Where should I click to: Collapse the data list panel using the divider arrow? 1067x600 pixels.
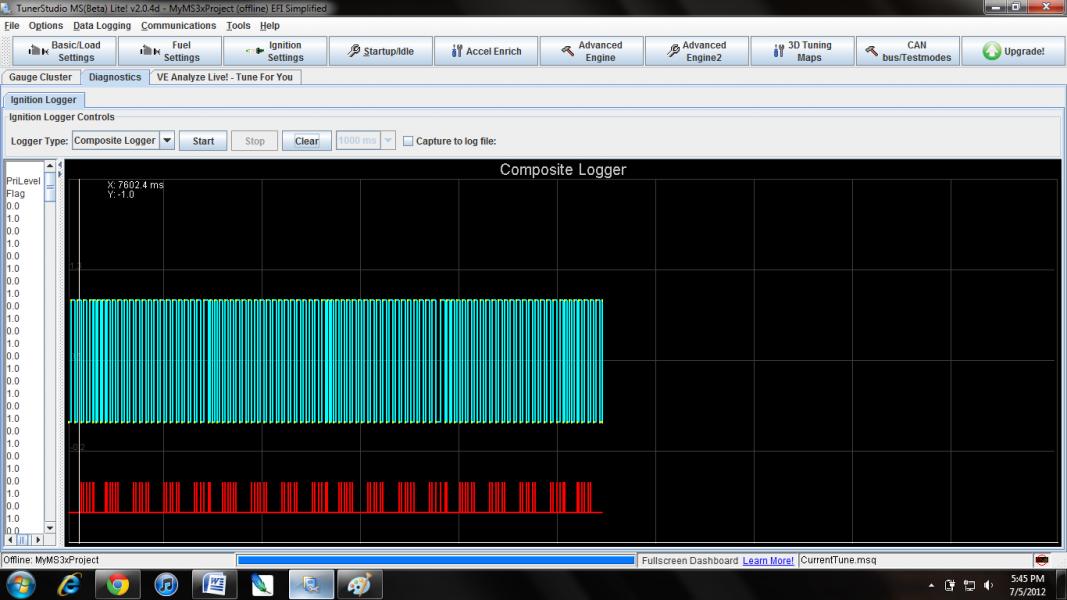[58, 165]
